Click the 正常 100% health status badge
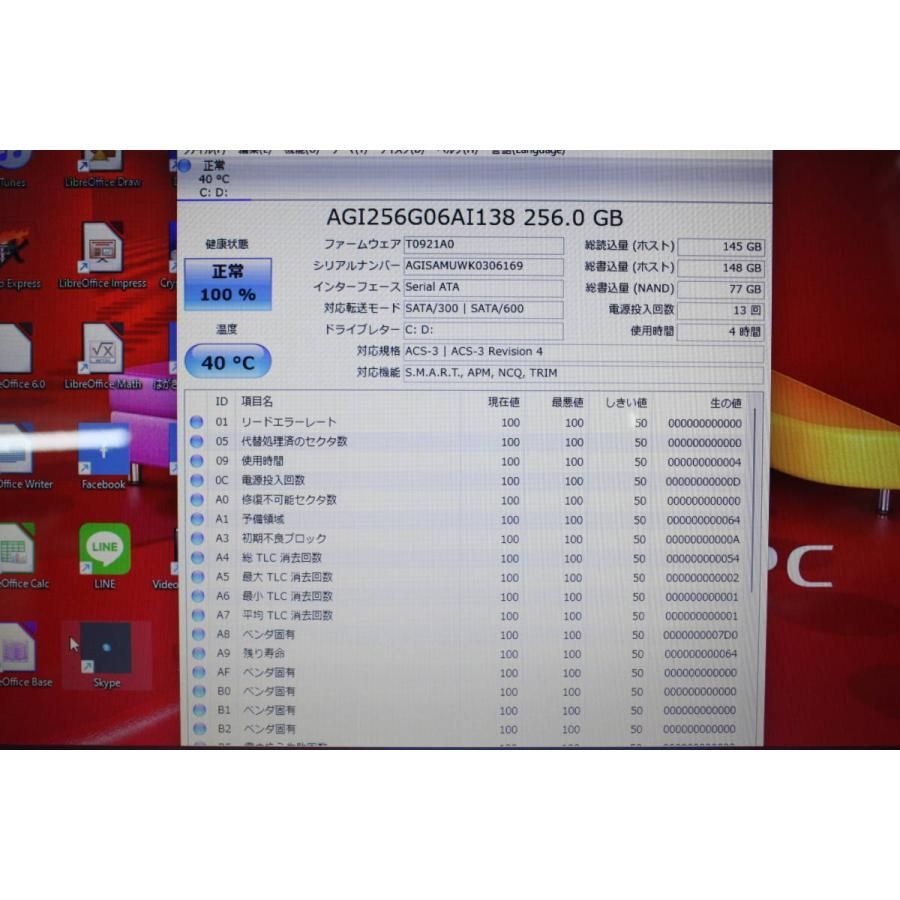 [x=226, y=282]
